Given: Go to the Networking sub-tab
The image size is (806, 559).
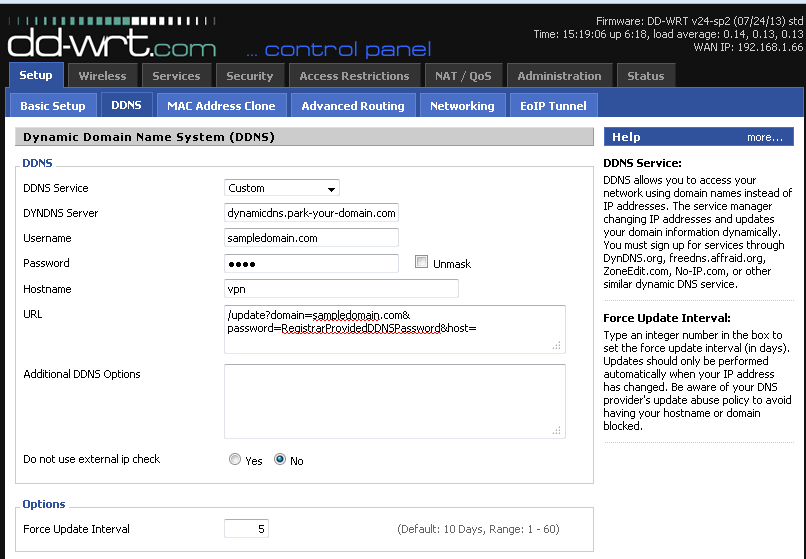Looking at the screenshot, I should click(463, 105).
